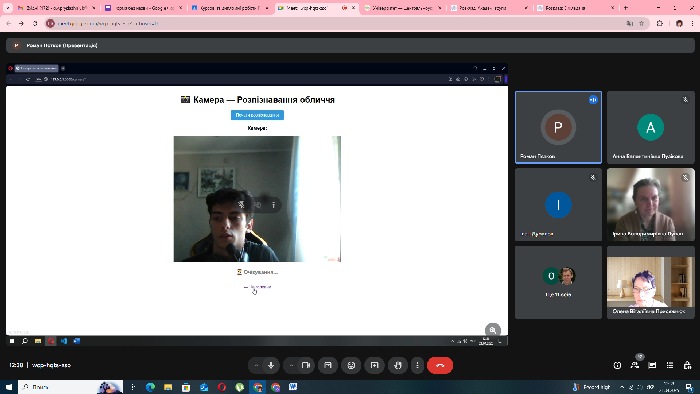
Task: Open Microsoft Word from the taskbar
Action: 293,387
